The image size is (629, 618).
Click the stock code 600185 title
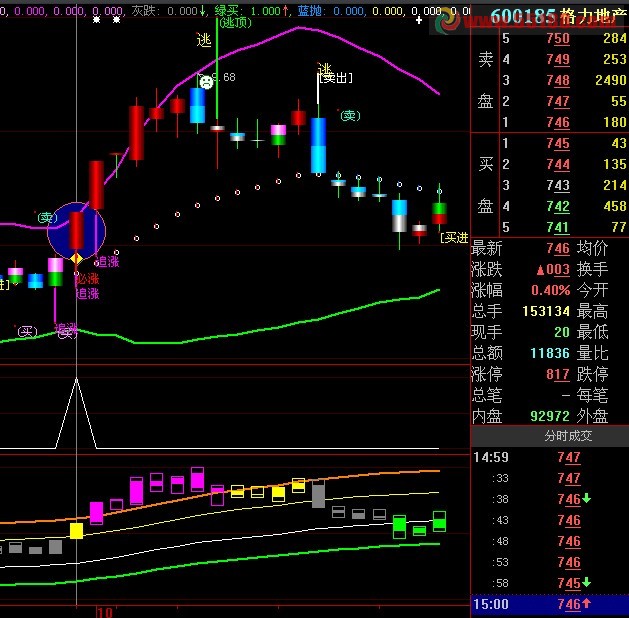click(523, 15)
